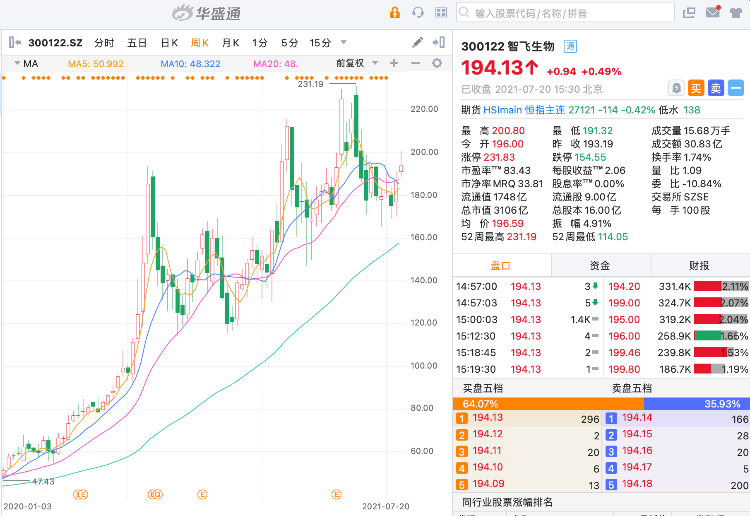Viewport: 750px width, 516px height.
Task: Open the grid layout icon
Action: coord(441,12)
